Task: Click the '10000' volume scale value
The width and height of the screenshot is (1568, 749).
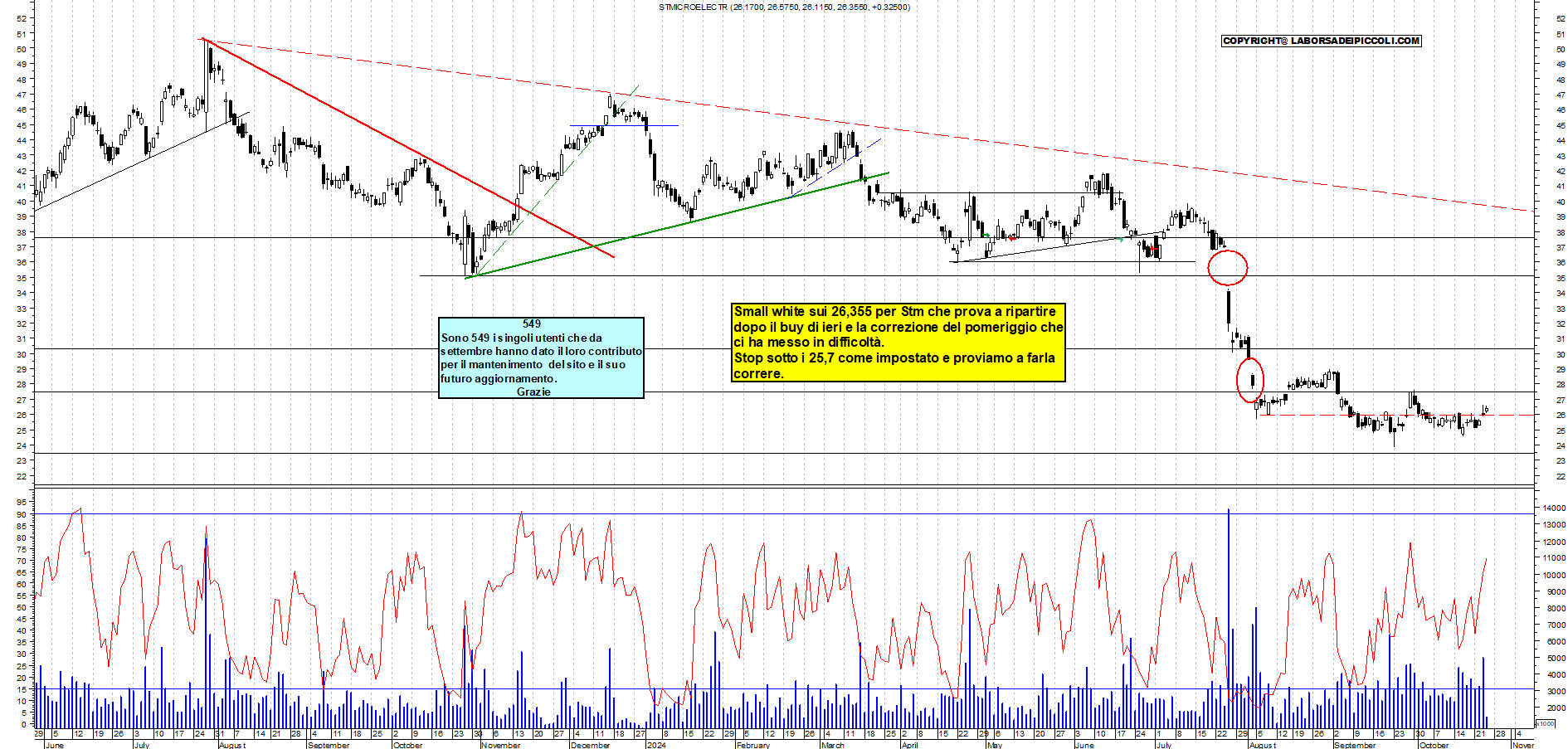Action: pyautogui.click(x=1554, y=575)
